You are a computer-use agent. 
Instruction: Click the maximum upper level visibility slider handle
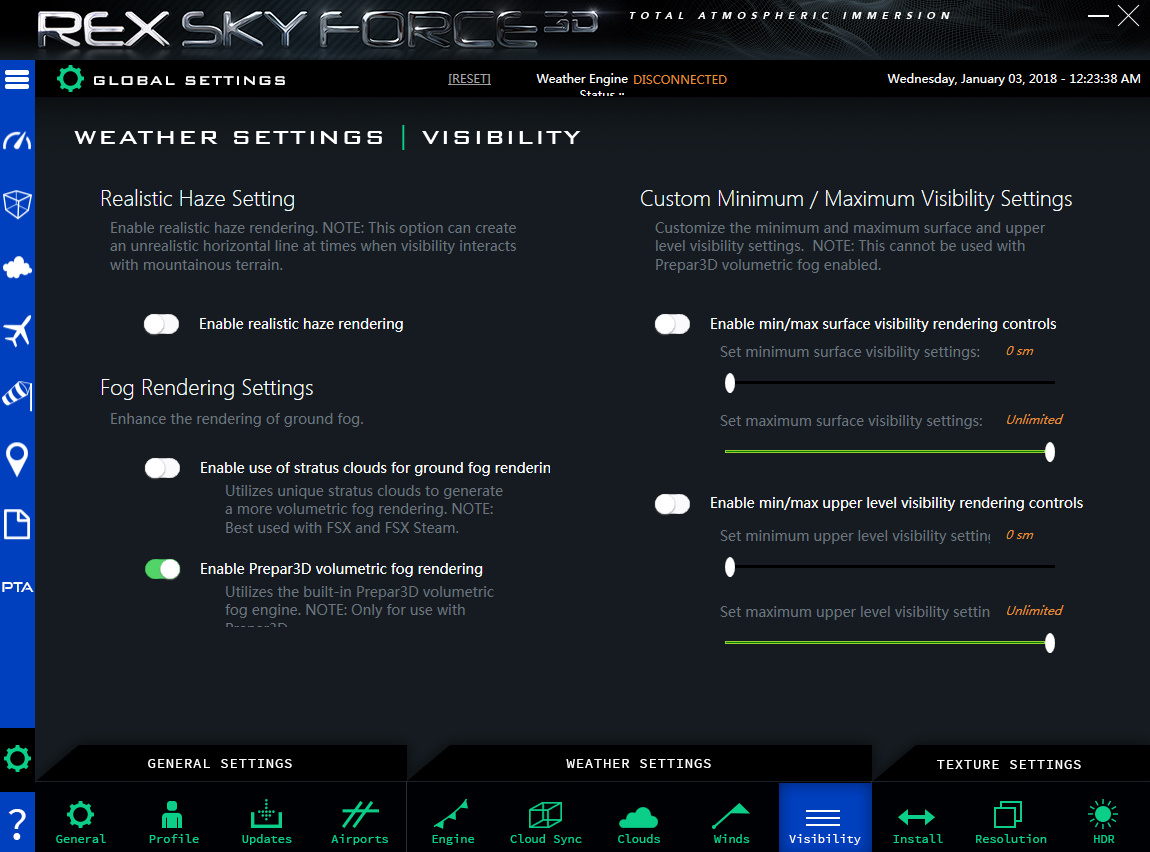point(1050,643)
